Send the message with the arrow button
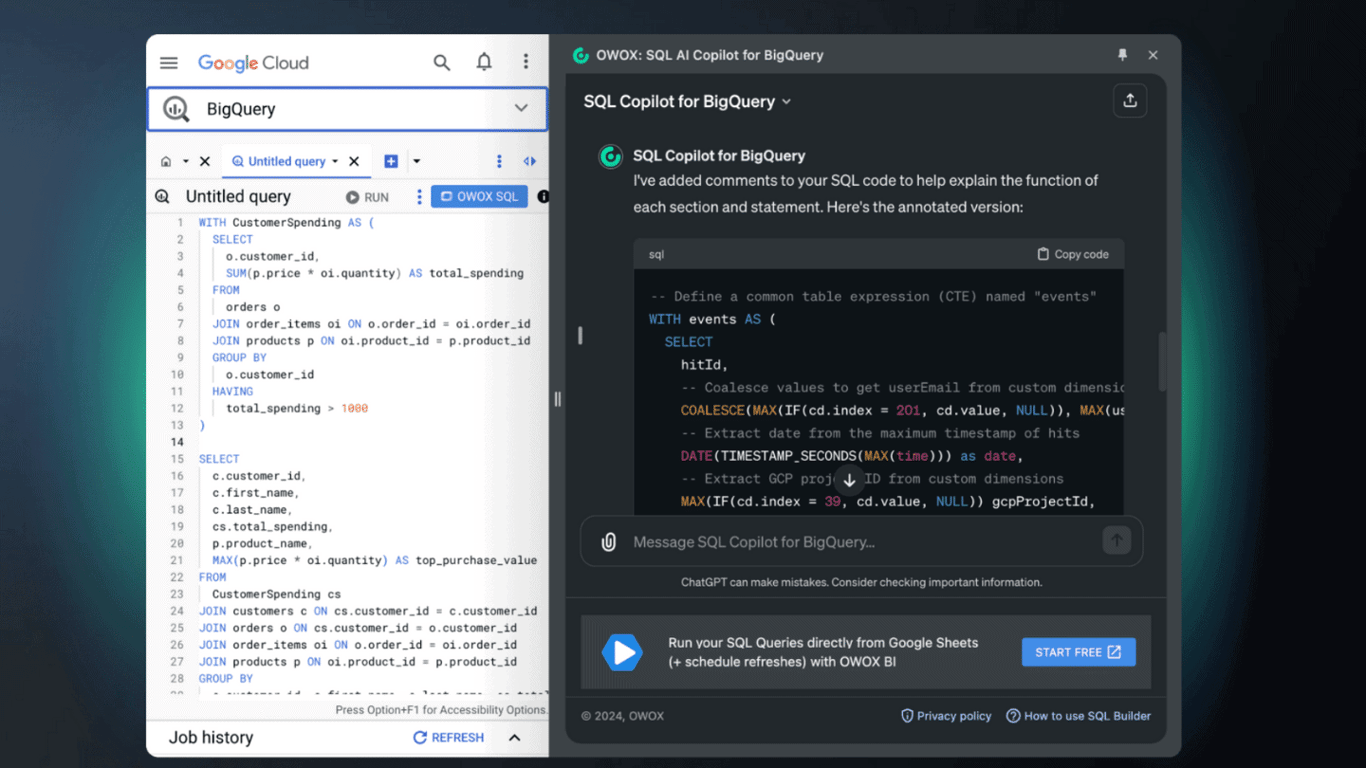This screenshot has height=768, width=1366. coord(1116,541)
